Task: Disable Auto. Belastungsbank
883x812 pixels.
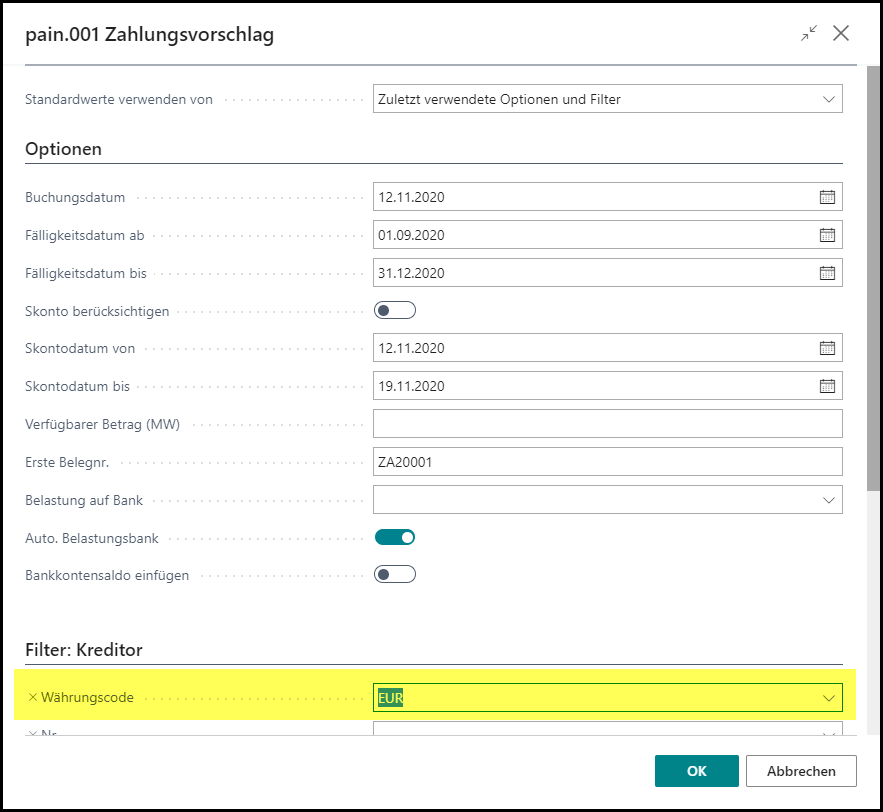Action: coord(394,537)
